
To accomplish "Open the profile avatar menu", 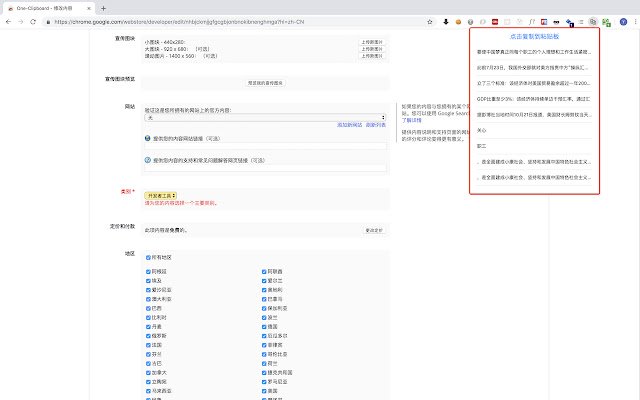I will [623, 22].
